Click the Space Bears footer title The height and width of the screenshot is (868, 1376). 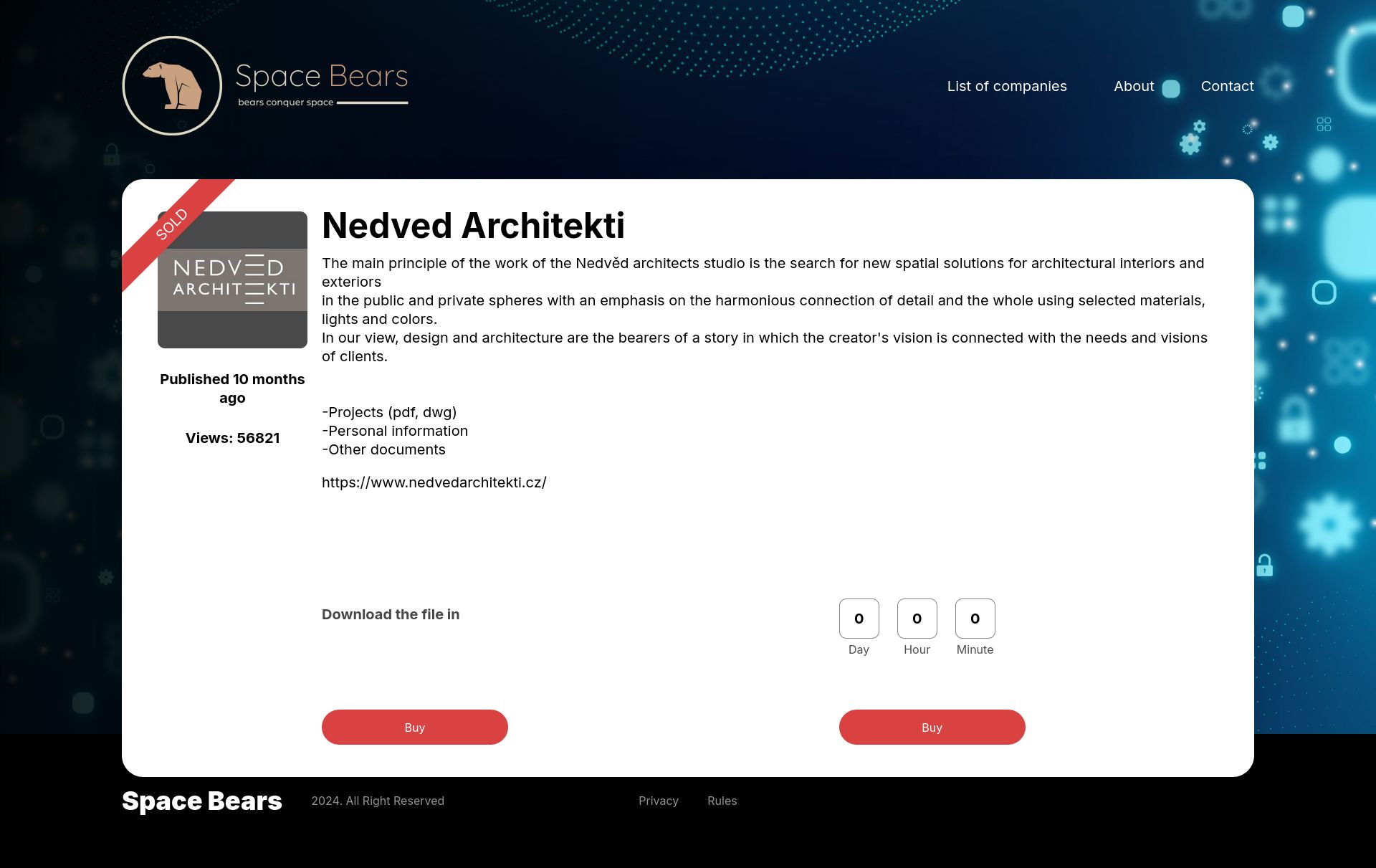(x=202, y=801)
